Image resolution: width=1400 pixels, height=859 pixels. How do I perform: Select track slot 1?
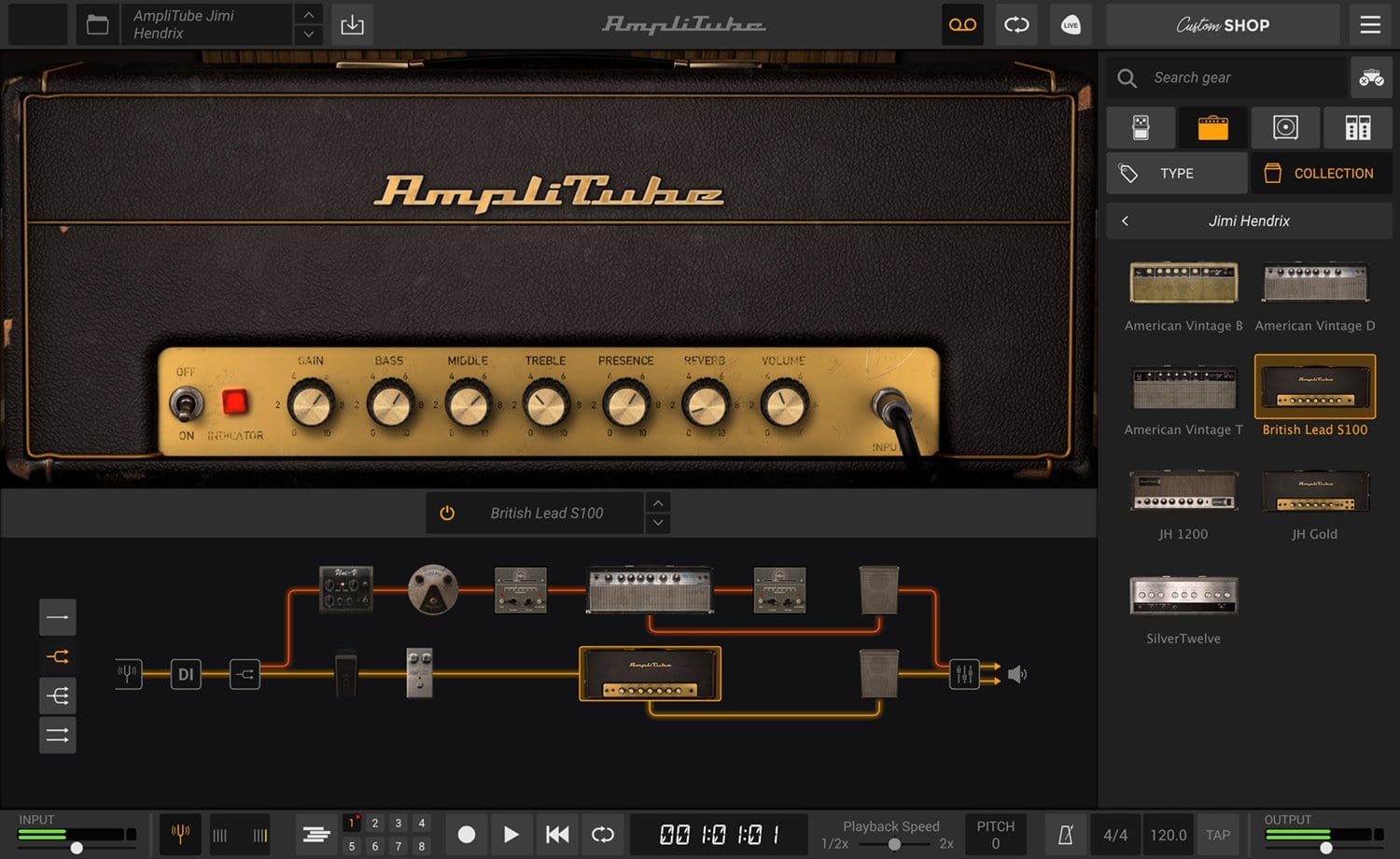(x=352, y=823)
